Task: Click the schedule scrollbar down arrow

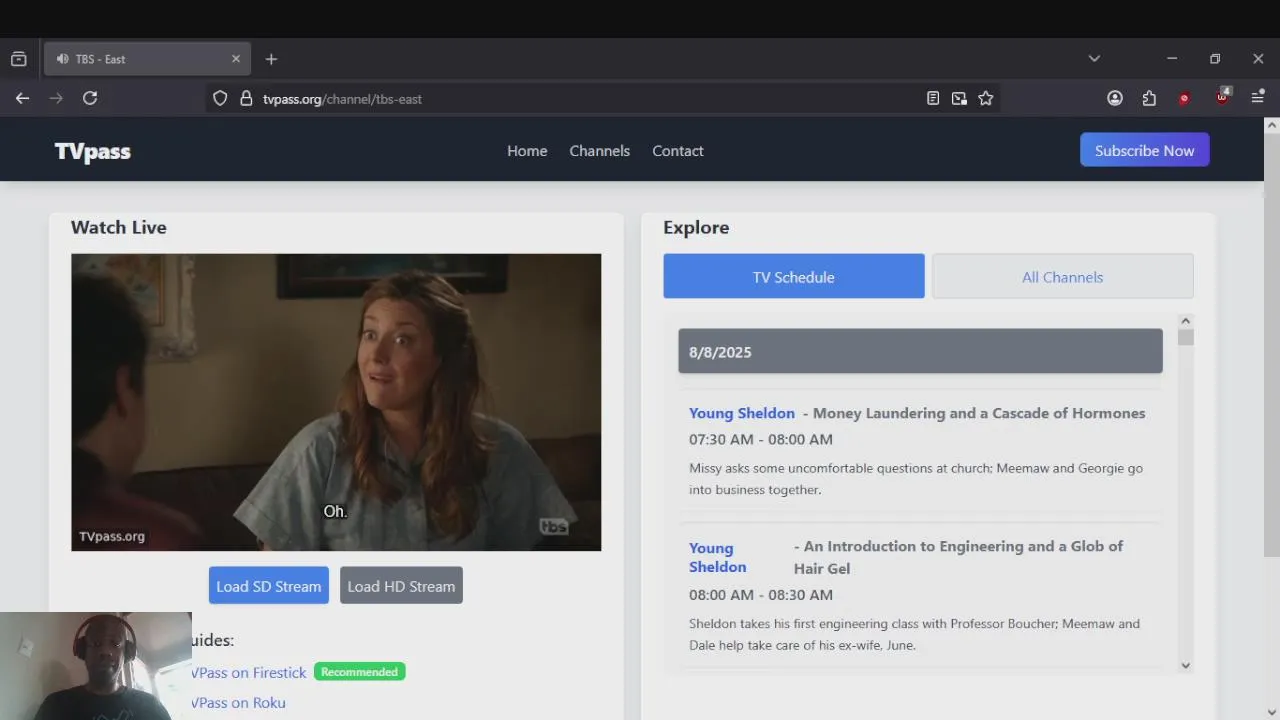Action: (x=1185, y=665)
